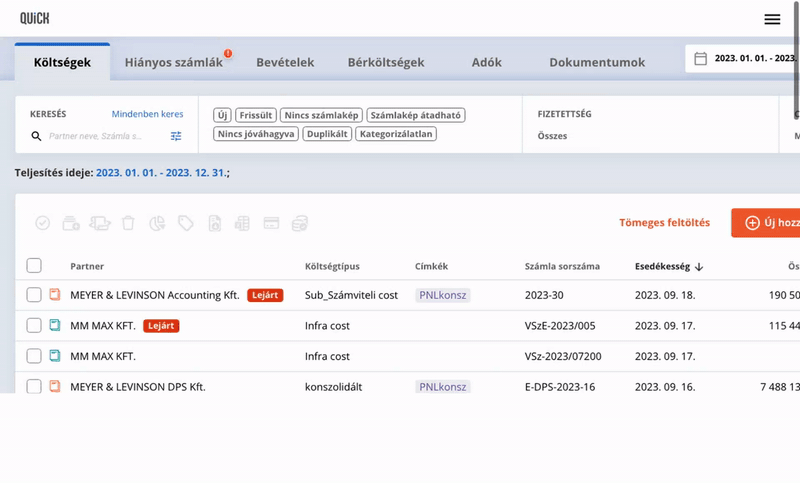Click the PNLkonsz tag on 2023-30 row
This screenshot has height=483, width=800.
[x=443, y=295]
